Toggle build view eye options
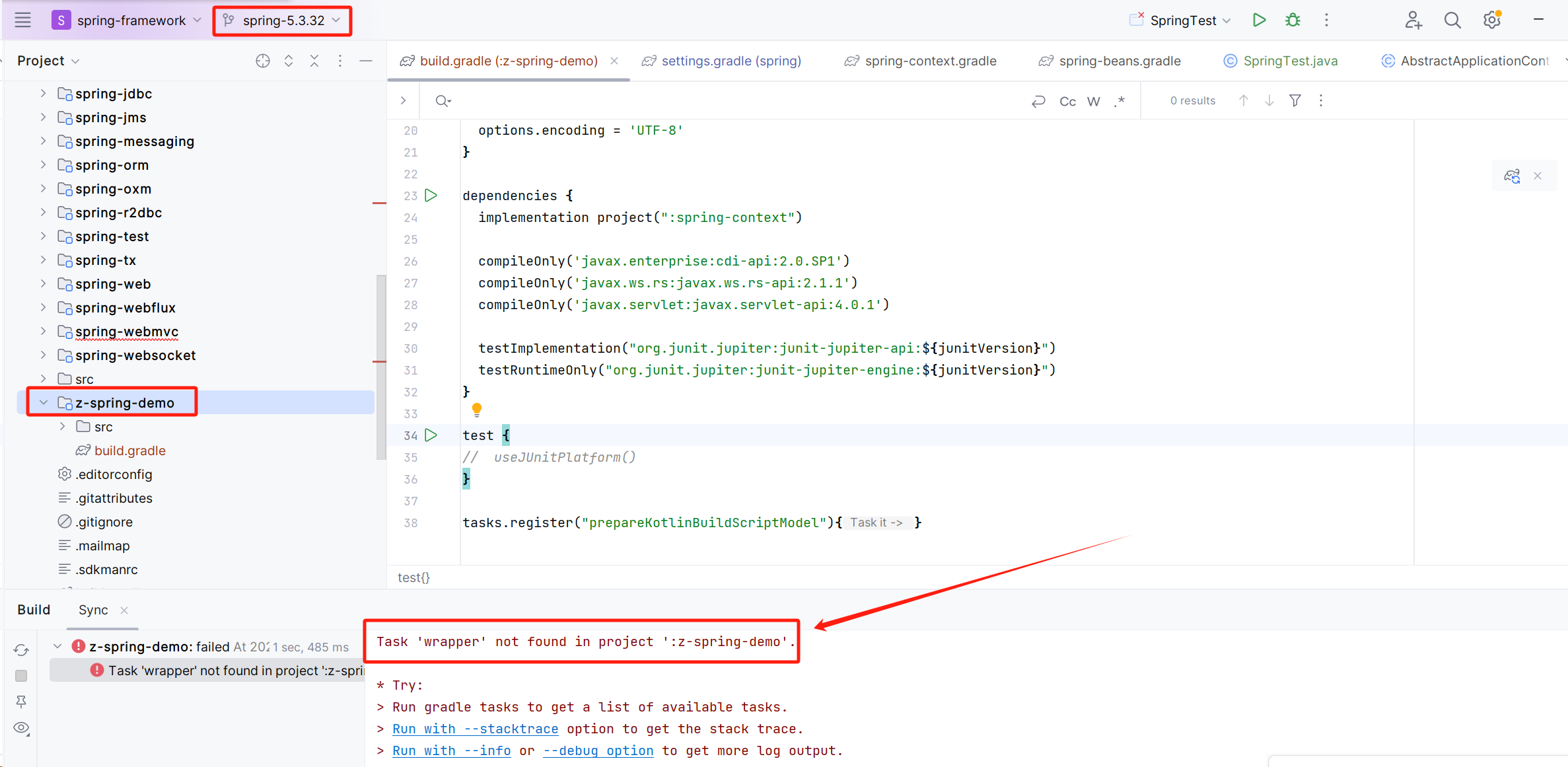 pos(21,728)
